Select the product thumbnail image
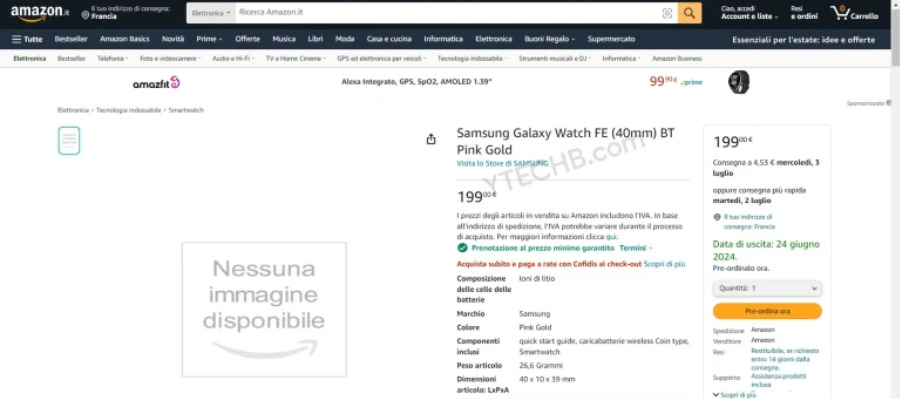900x399 pixels. point(69,141)
